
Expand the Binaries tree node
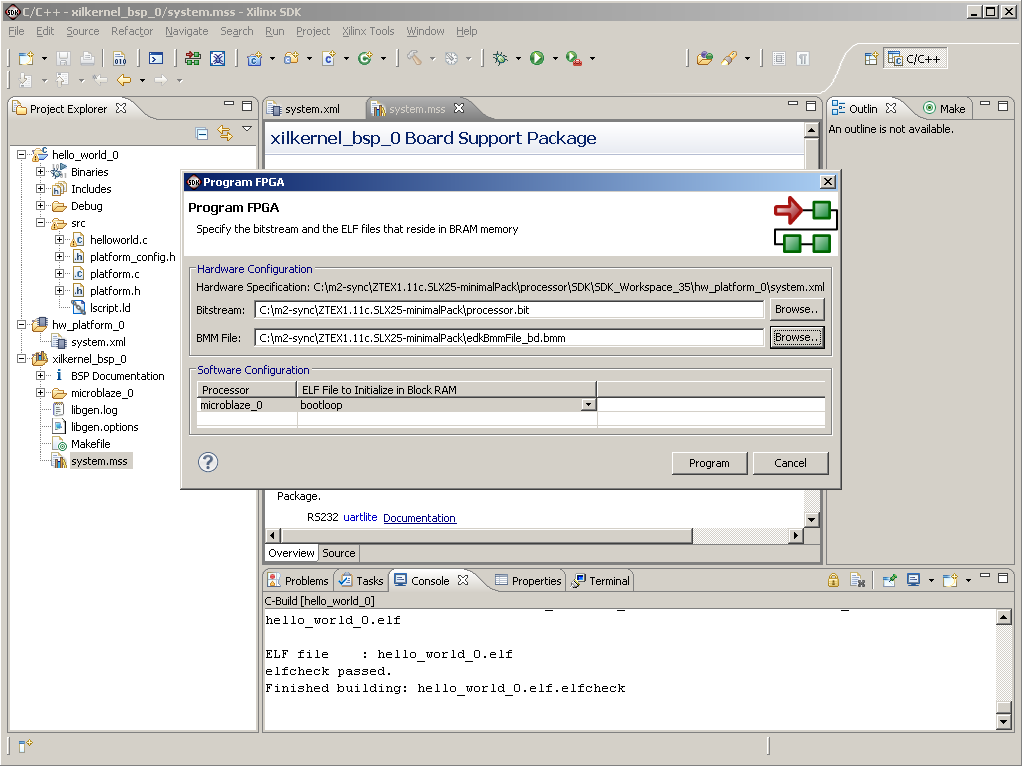click(41, 172)
